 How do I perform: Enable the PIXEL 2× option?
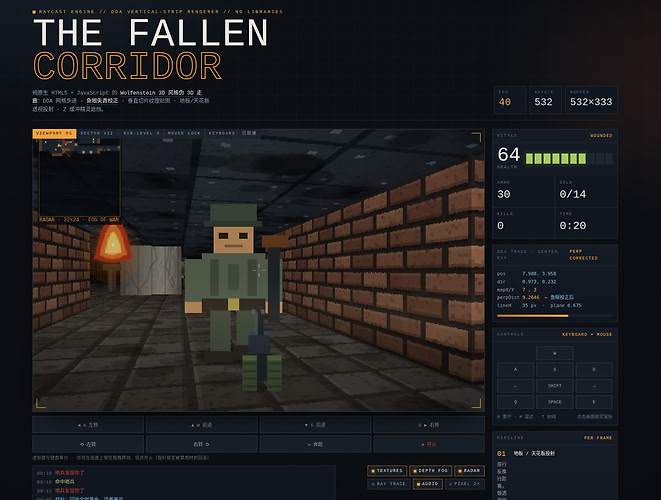[x=465, y=484]
